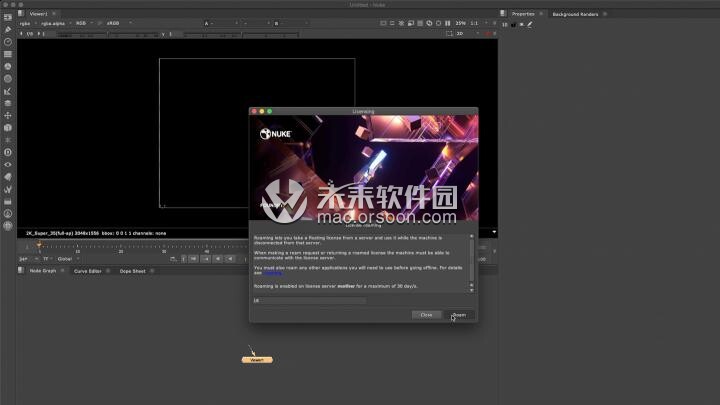Click the scroll up arrow in license text
720x405 pixels.
(471, 236)
